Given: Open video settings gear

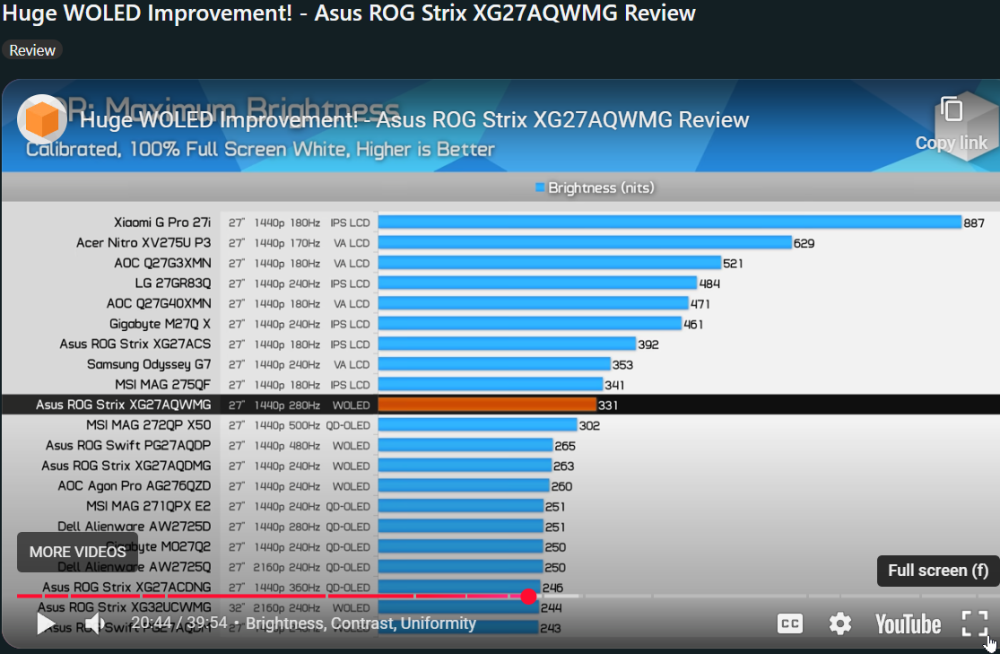Looking at the screenshot, I should tap(840, 623).
